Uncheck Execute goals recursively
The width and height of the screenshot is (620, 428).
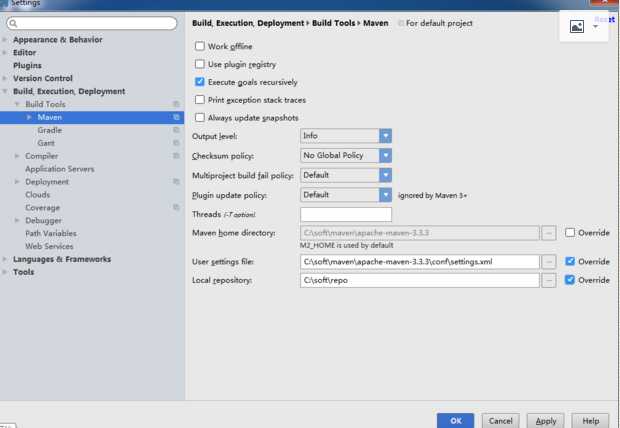[x=200, y=82]
